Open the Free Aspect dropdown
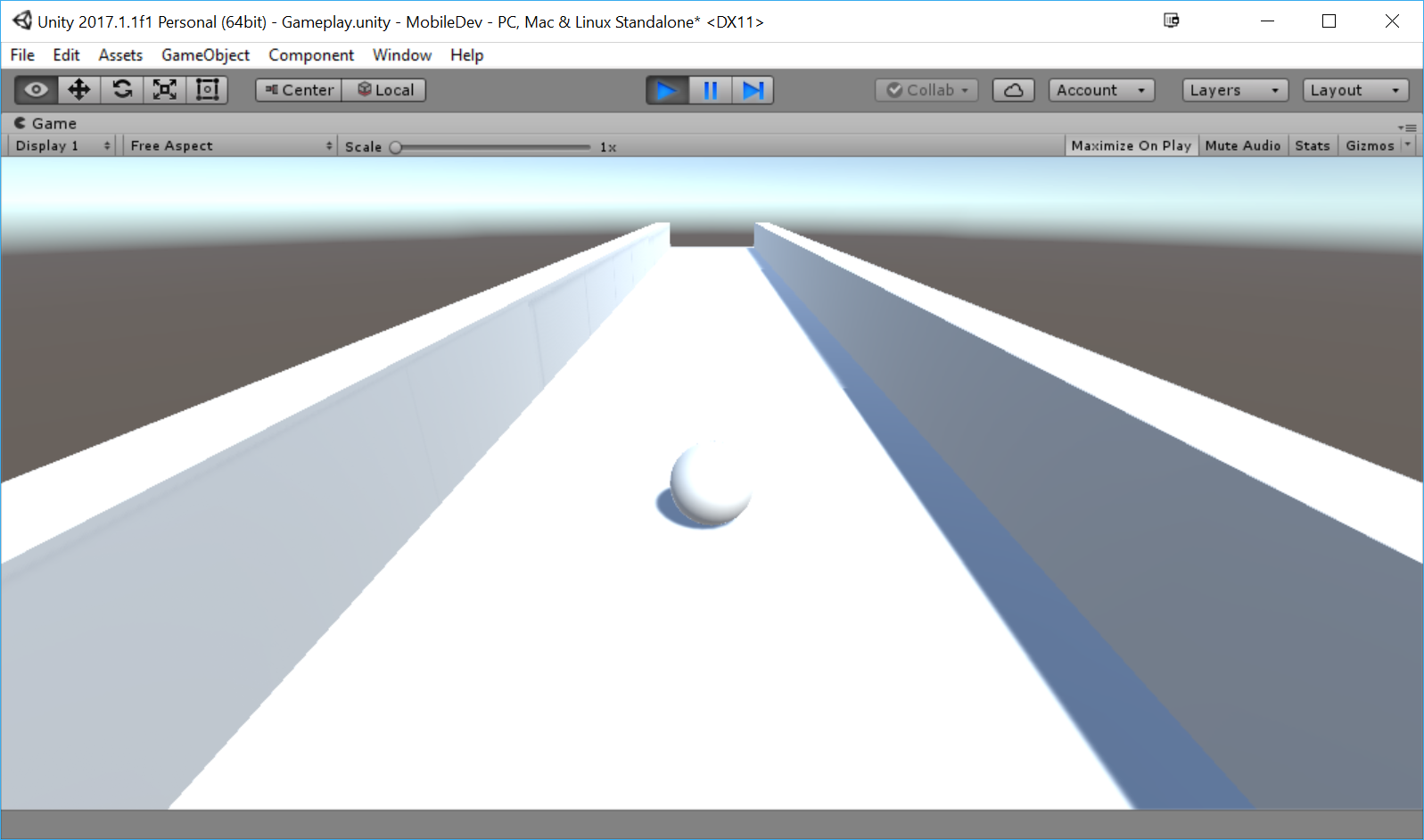The width and height of the screenshot is (1424, 840). tap(231, 145)
